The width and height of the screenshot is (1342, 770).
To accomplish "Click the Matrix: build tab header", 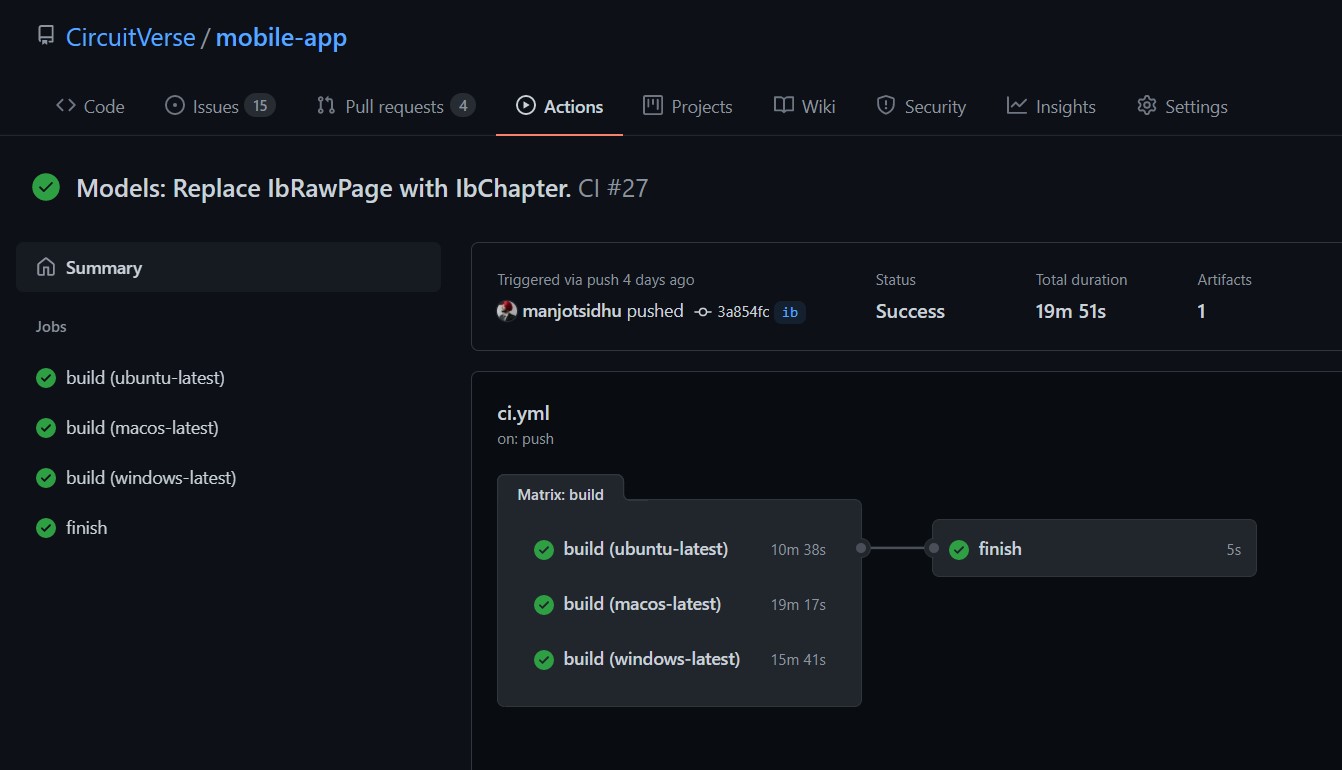I will click(560, 494).
